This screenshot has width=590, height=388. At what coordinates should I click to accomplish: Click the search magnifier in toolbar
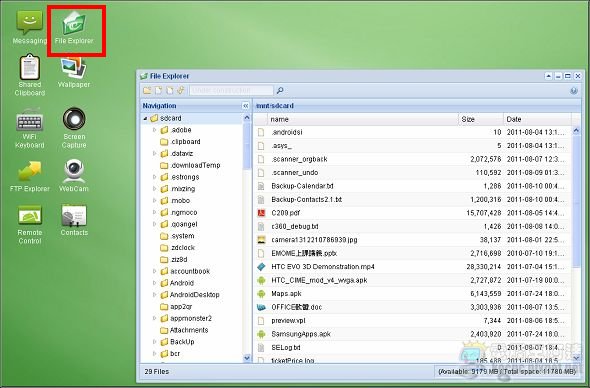280,90
